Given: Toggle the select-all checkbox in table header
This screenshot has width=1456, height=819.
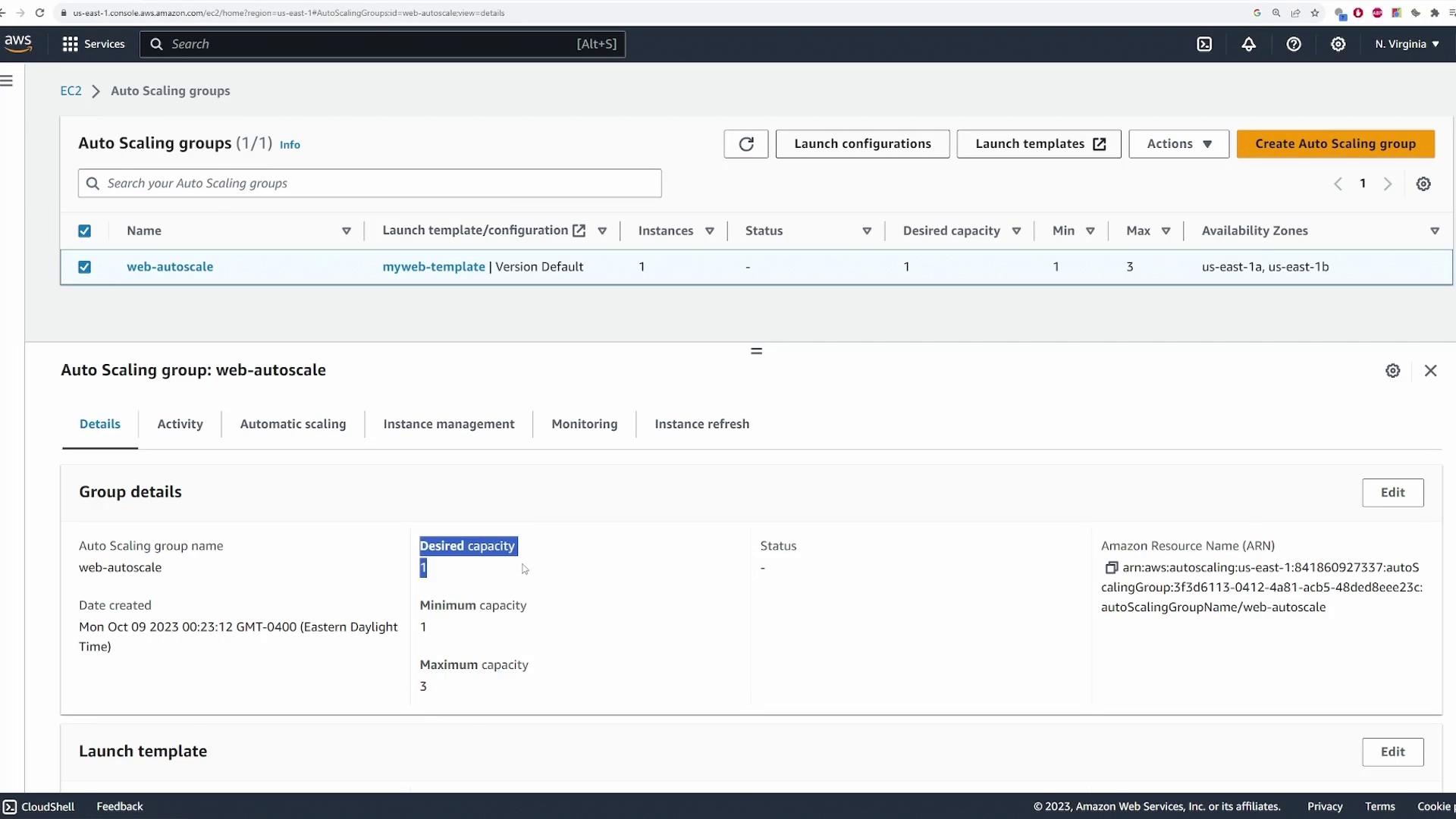Looking at the screenshot, I should click(85, 231).
